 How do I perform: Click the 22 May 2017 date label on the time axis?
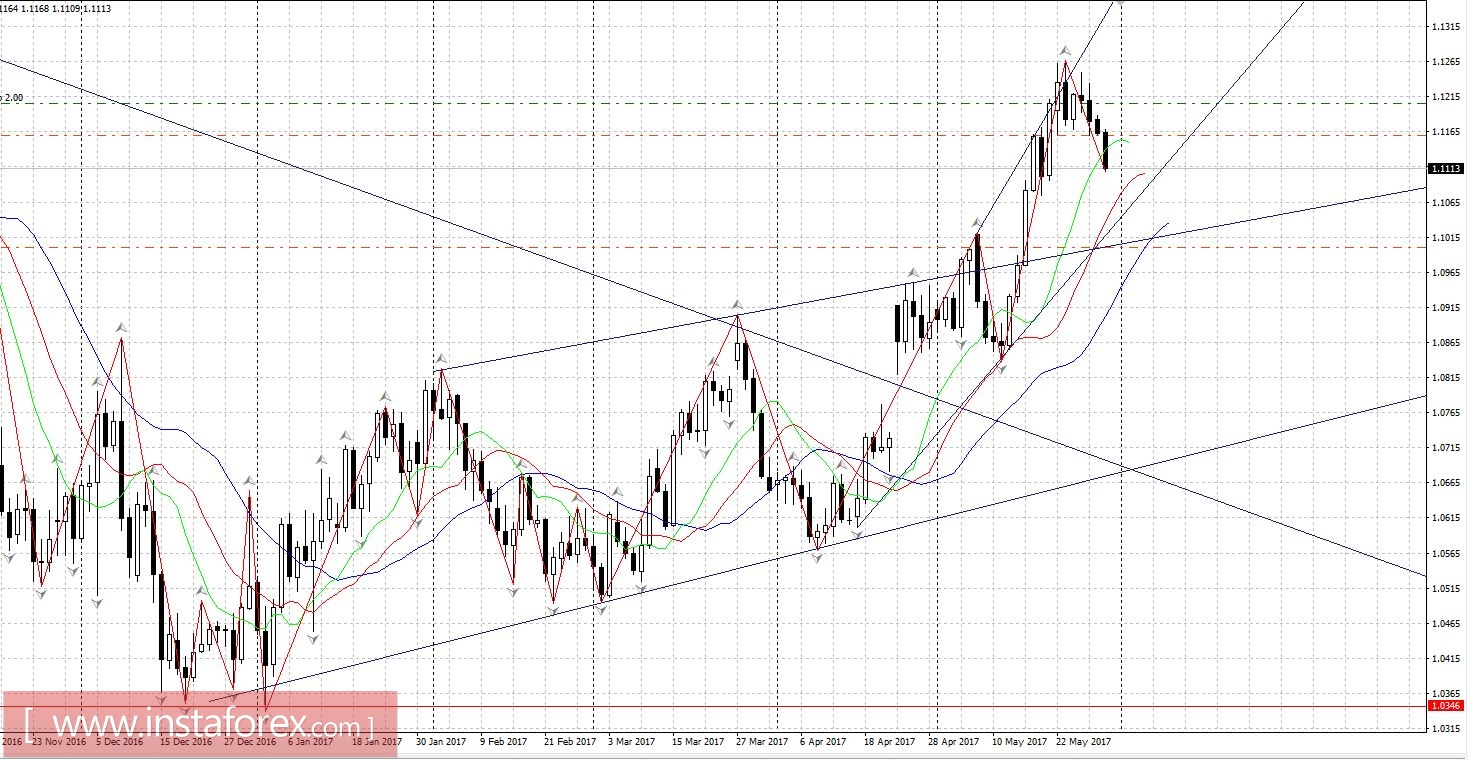tap(1084, 743)
